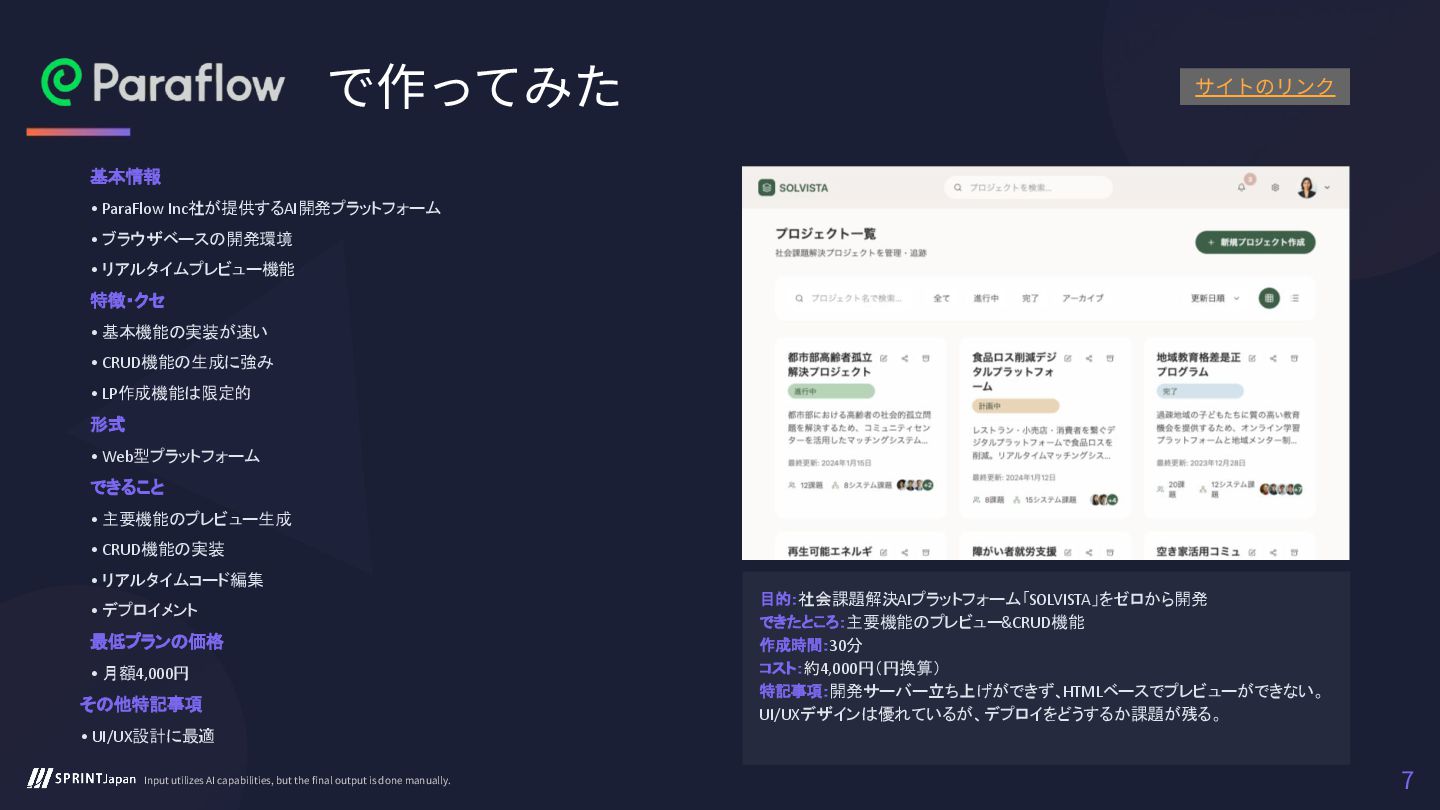Click the 最低プランの価格 heading
The height and width of the screenshot is (810, 1440).
157,641
